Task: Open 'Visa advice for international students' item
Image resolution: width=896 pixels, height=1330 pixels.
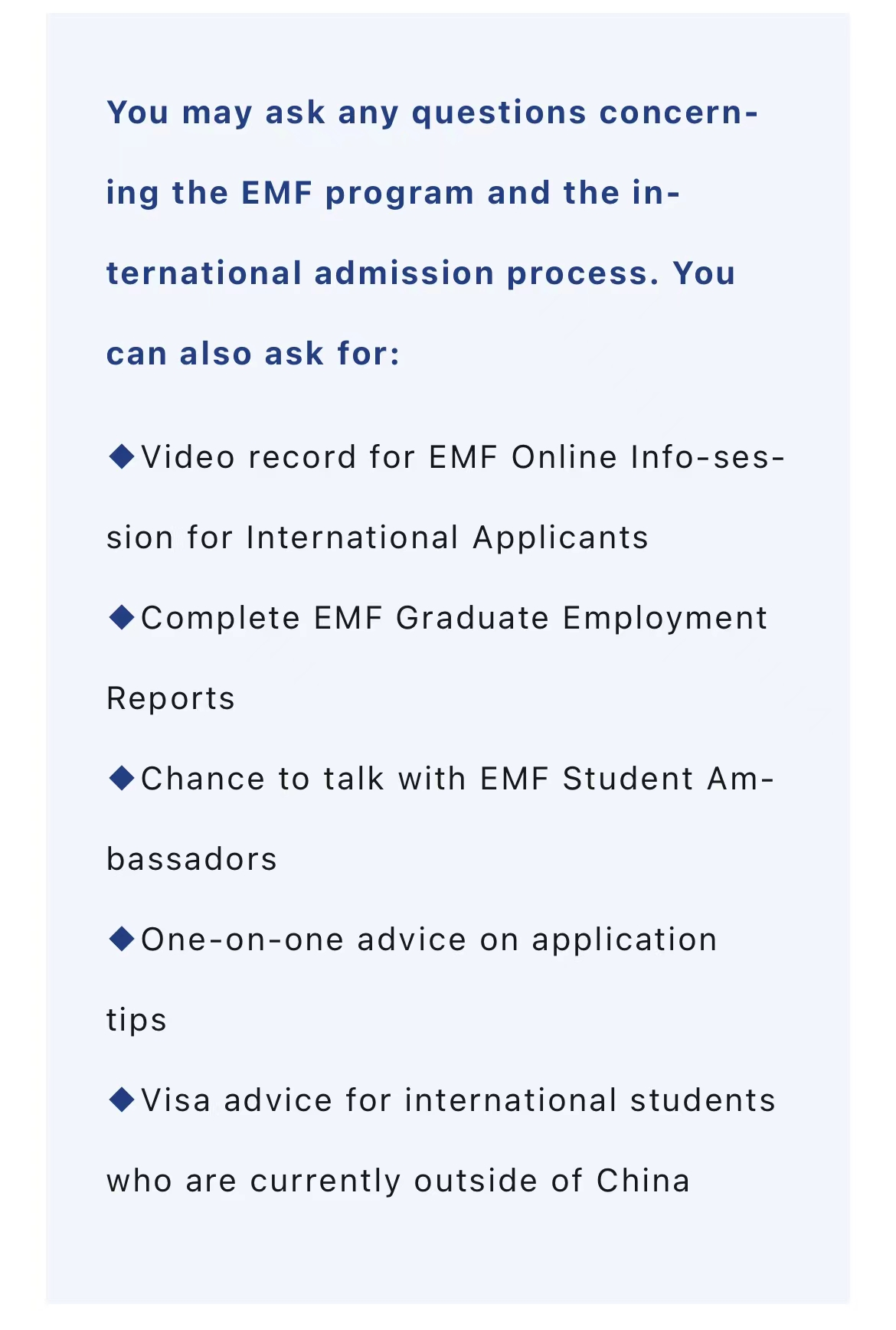Action: pos(458,1100)
